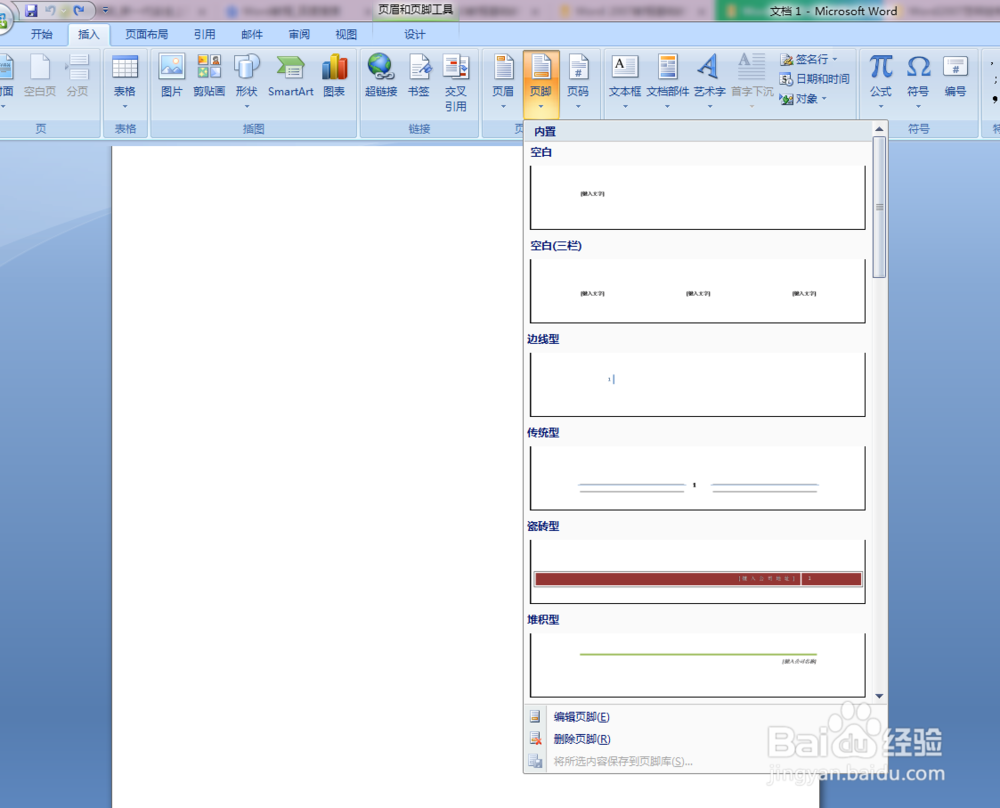Click the Undo icon in quick access toolbar

[x=50, y=10]
